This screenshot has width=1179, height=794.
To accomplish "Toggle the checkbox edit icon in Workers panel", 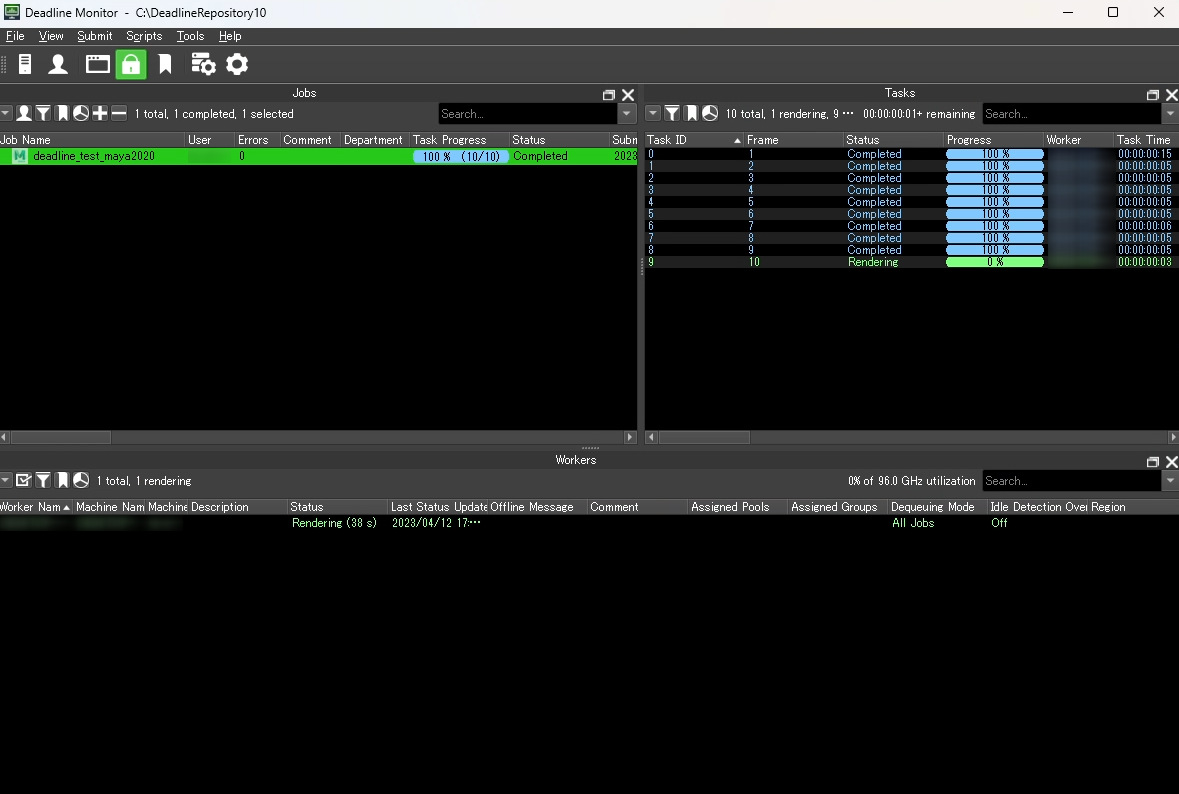I will [24, 481].
